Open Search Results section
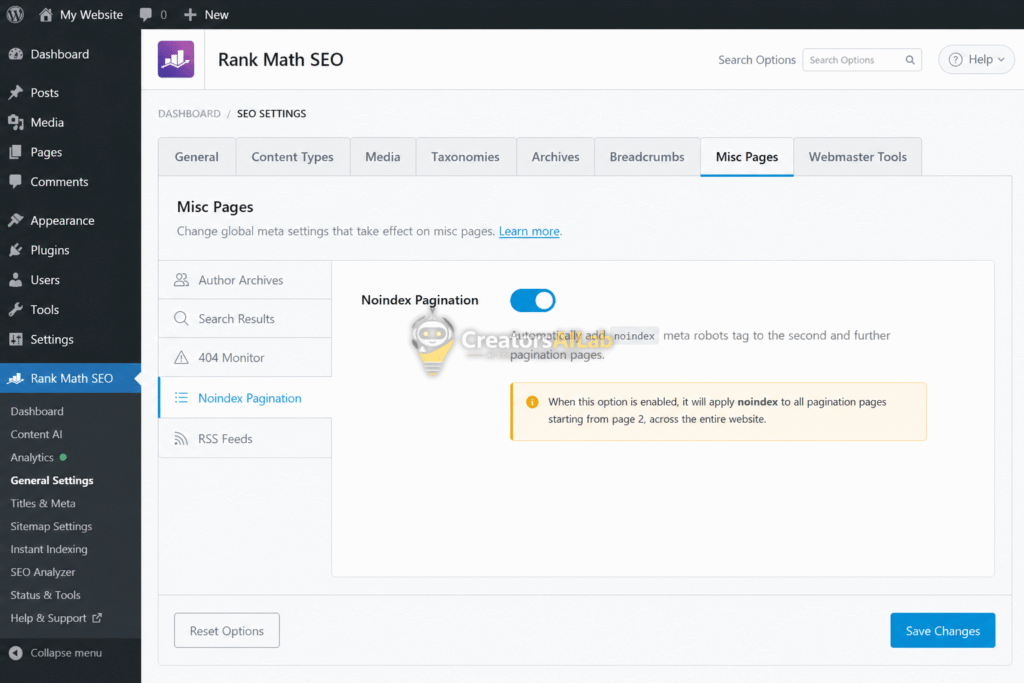The width and height of the screenshot is (1024, 683). (246, 319)
